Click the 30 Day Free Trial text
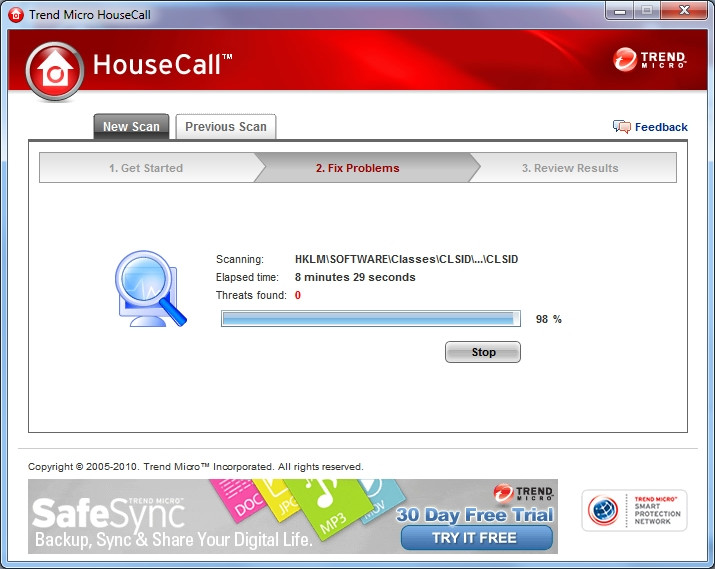The image size is (715, 569). [x=474, y=514]
